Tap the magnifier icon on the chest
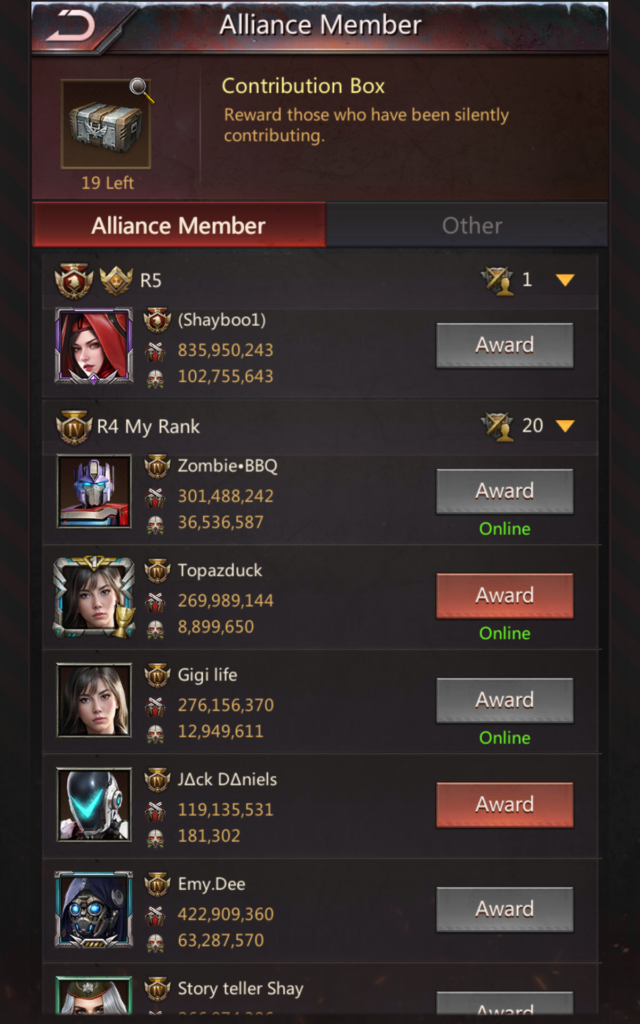Viewport: 640px width, 1024px height. point(141,90)
